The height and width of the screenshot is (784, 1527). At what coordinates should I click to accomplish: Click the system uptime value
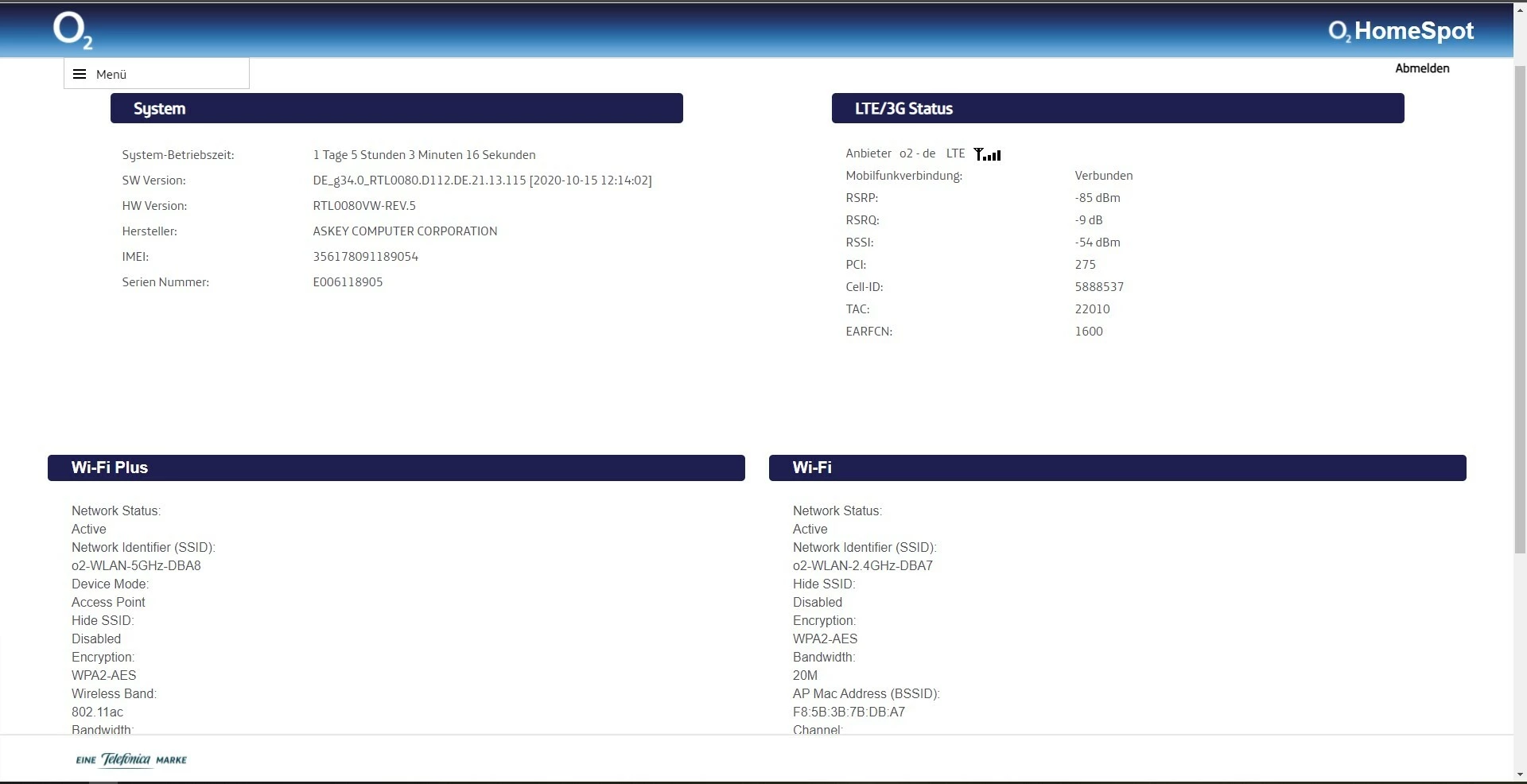point(424,155)
